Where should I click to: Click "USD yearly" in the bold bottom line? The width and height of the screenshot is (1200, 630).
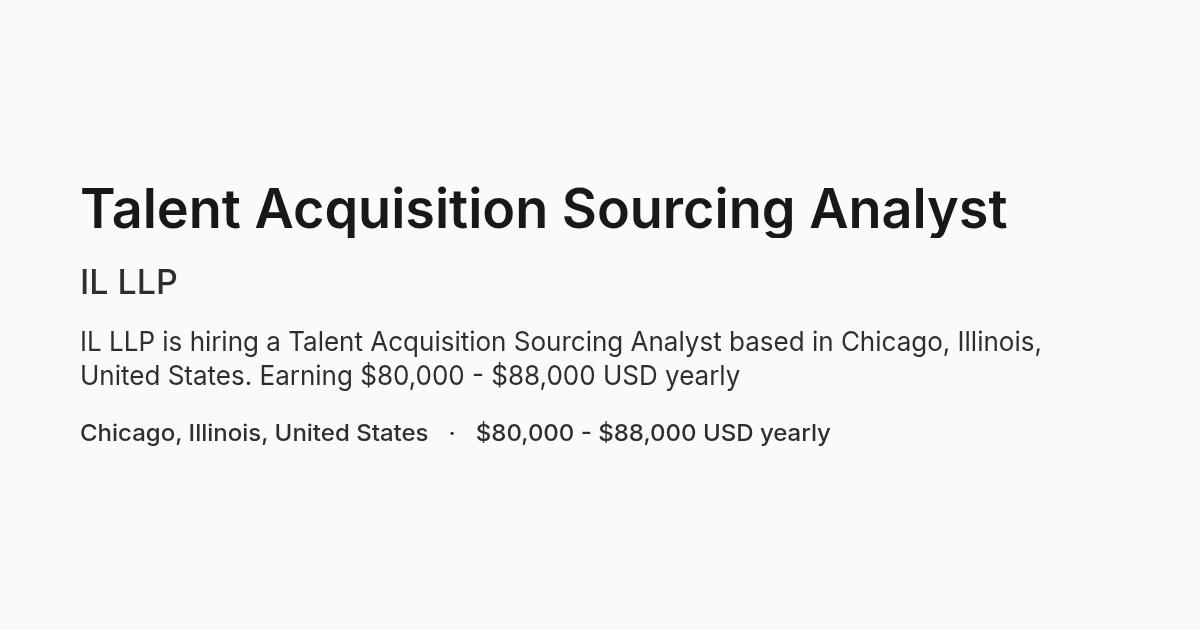767,434
